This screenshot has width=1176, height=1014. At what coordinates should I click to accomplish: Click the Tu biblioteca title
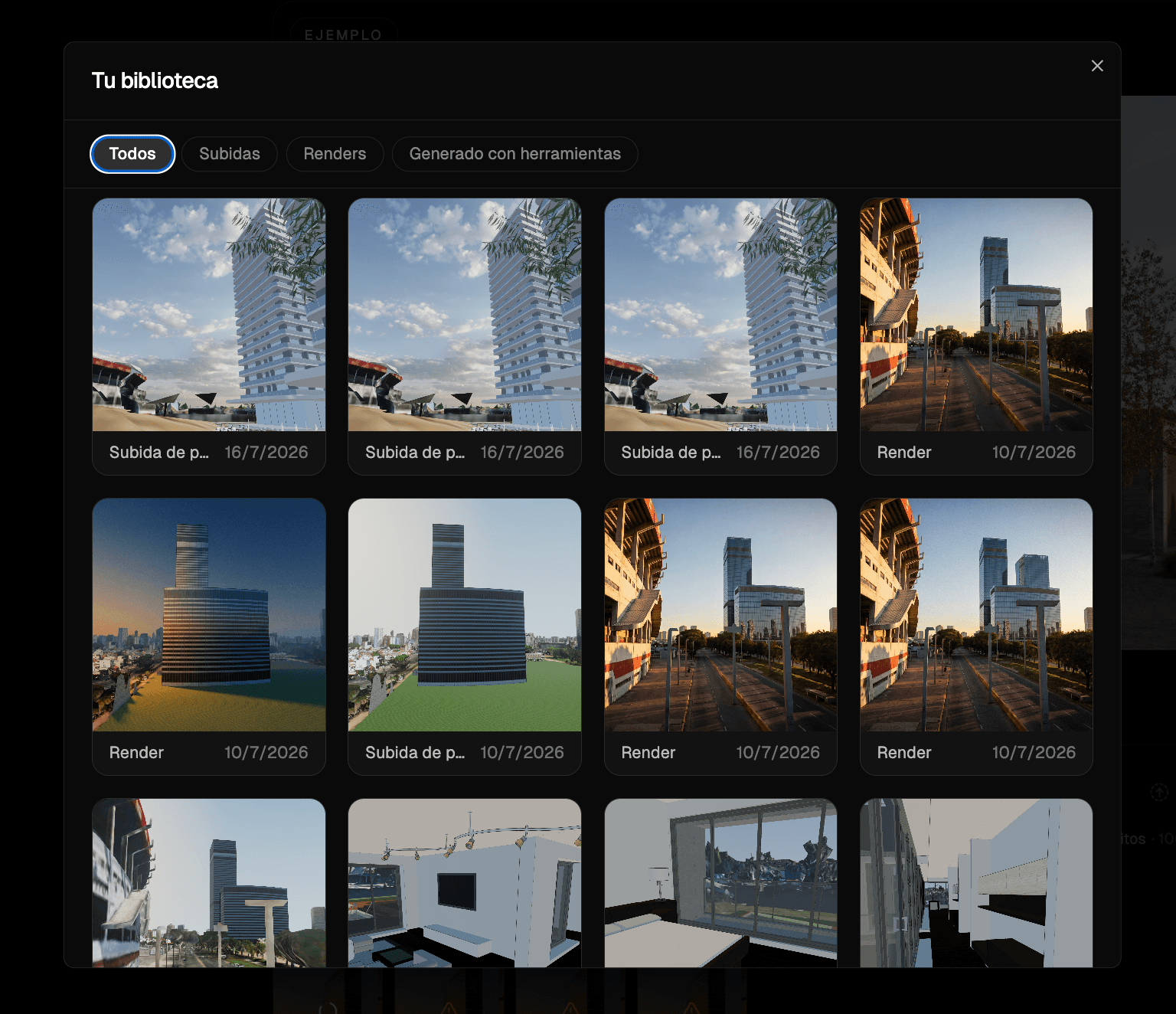point(155,80)
